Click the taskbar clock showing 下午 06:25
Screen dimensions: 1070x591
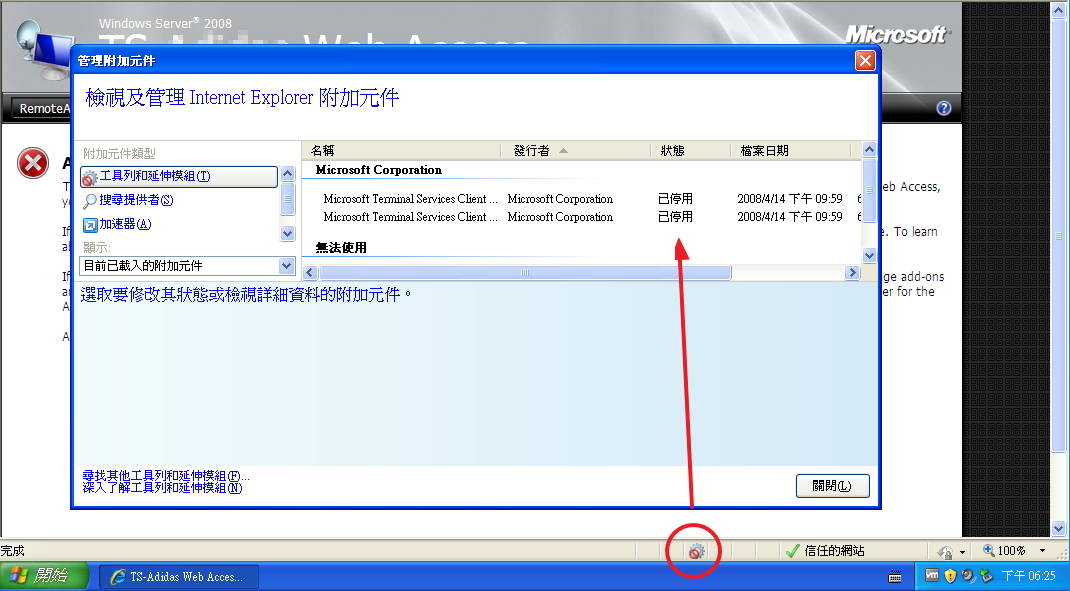(x=1028, y=576)
